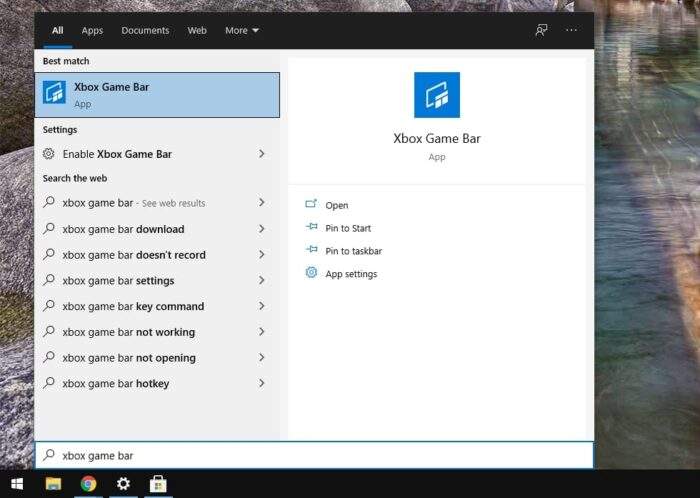This screenshot has height=498, width=700.
Task: Open File Explorer from the taskbar
Action: [54, 484]
